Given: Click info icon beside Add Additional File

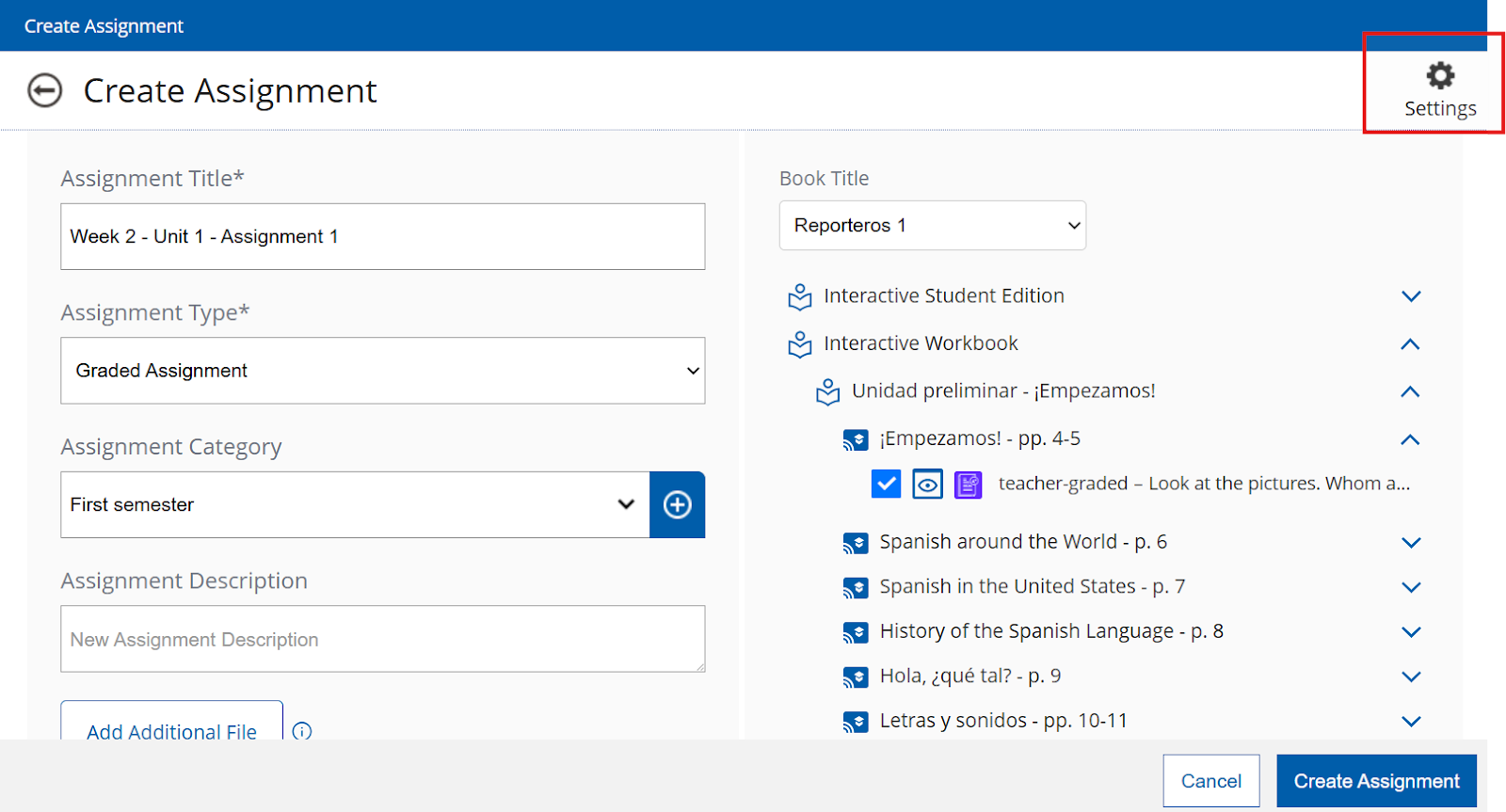Looking at the screenshot, I should pos(302,731).
